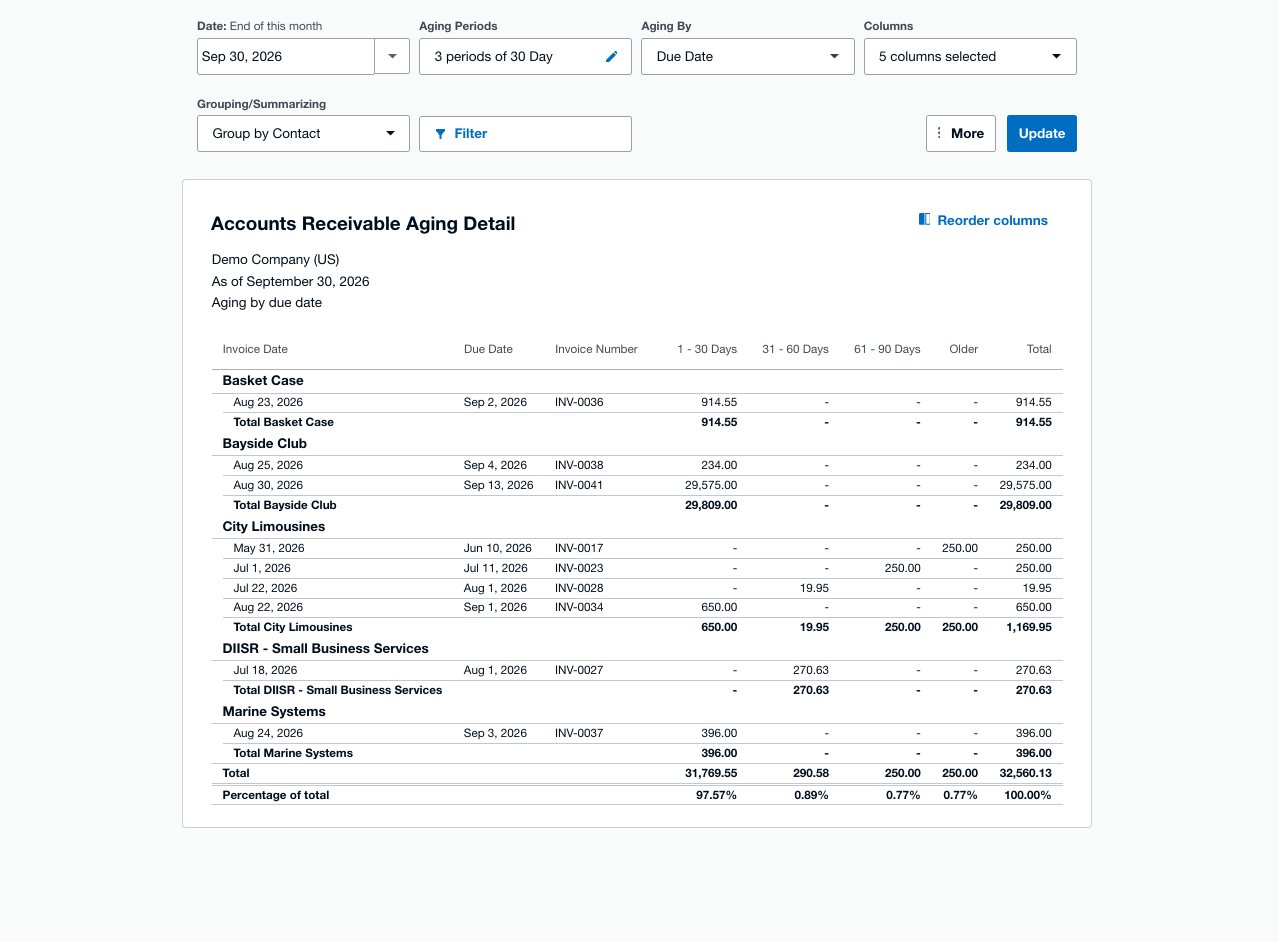1279x942 pixels.
Task: Click the Total column header
Action: tap(1039, 349)
